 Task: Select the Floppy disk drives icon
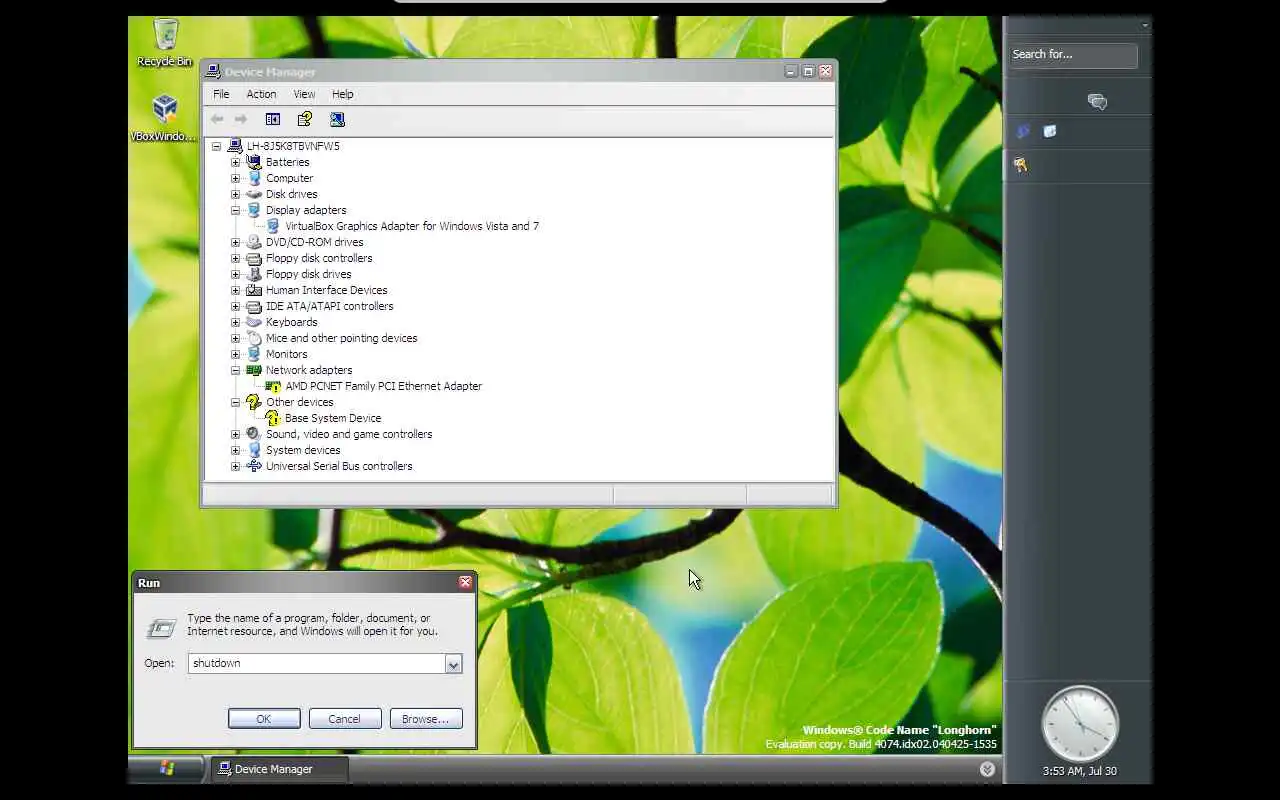pos(254,274)
